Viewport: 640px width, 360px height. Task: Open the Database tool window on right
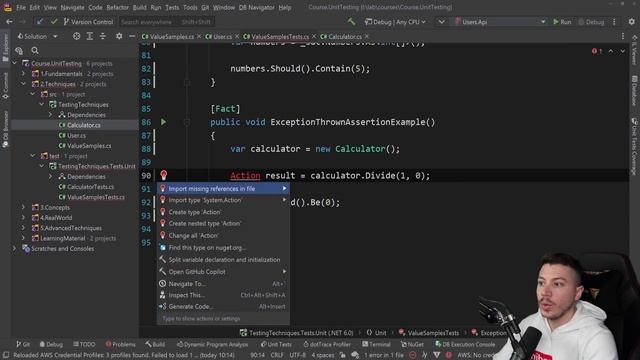tap(634, 91)
